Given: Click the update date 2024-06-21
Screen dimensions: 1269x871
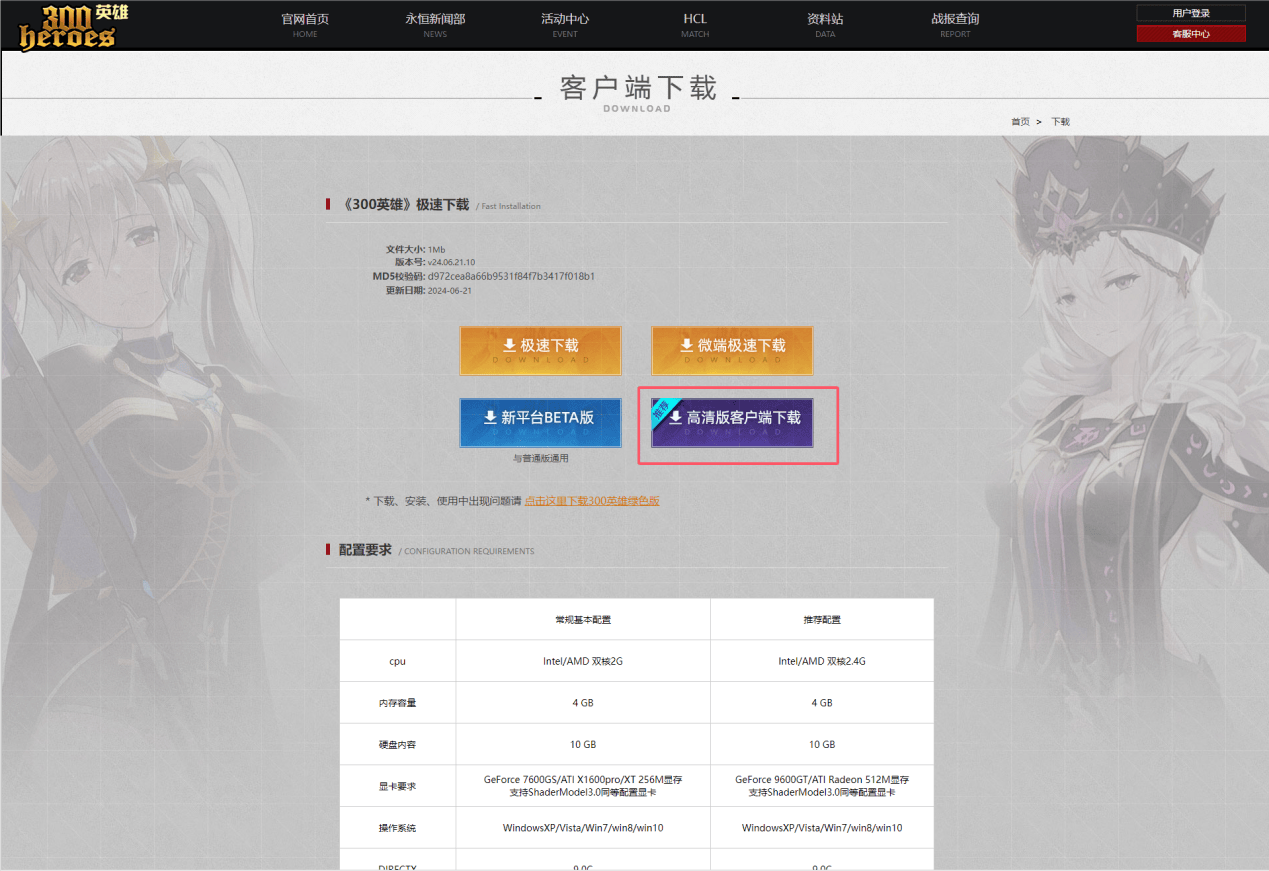Looking at the screenshot, I should pos(449,290).
